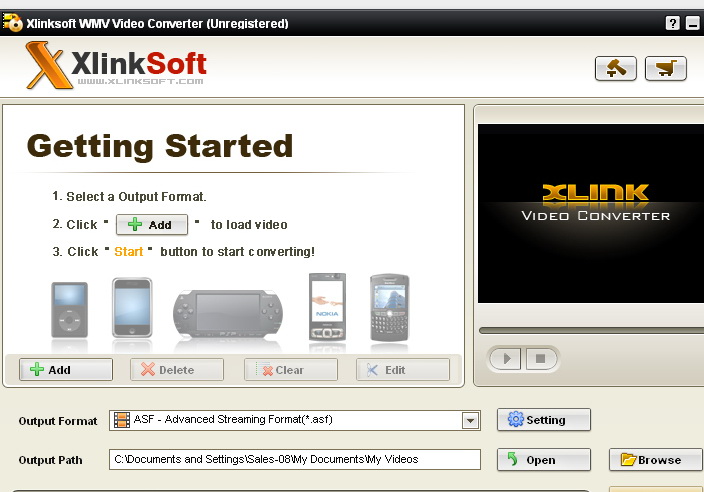
Task: Click the Open output folder button
Action: [x=544, y=460]
